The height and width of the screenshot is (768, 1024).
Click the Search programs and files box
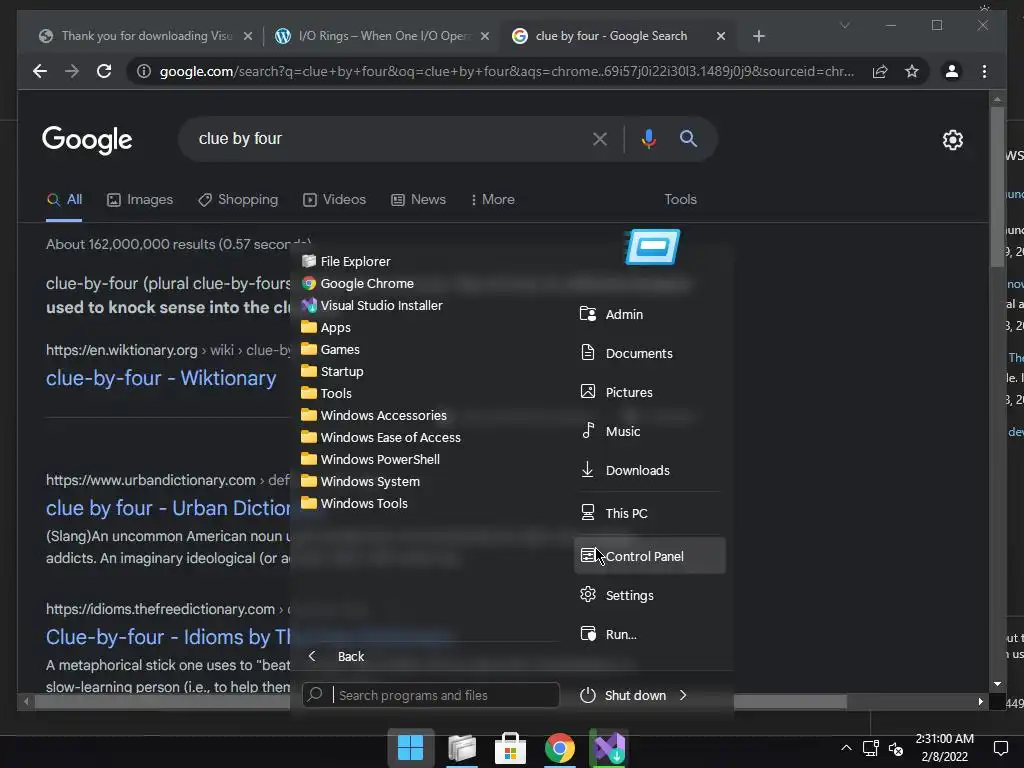(x=431, y=695)
